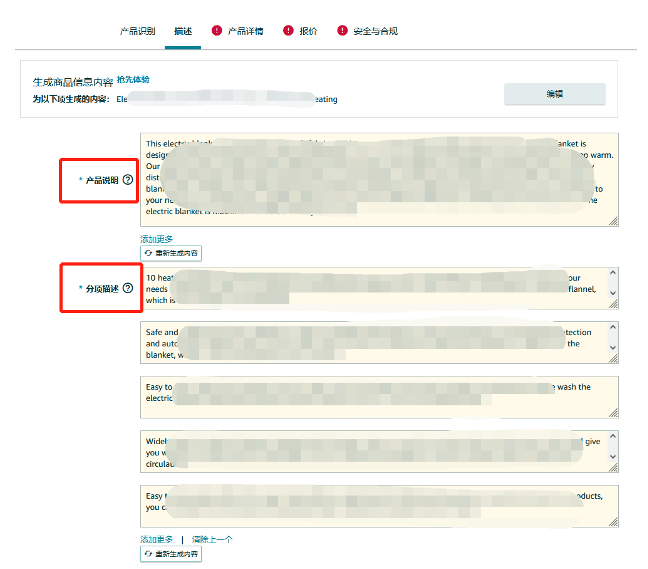This screenshot has height=569, width=648.
Task: Select the 描述 tab
Action: coord(183,31)
